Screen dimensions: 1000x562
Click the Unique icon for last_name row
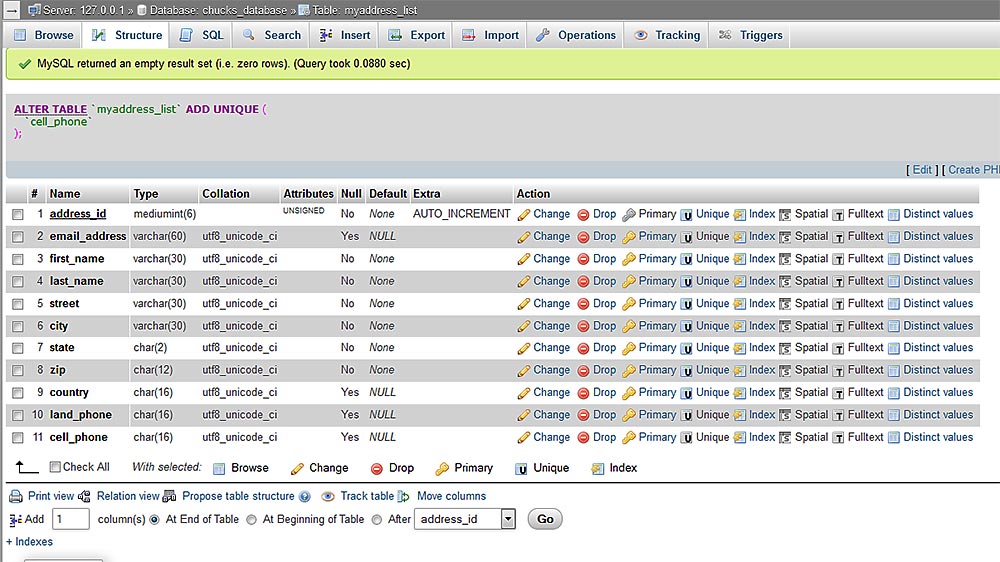(x=686, y=282)
